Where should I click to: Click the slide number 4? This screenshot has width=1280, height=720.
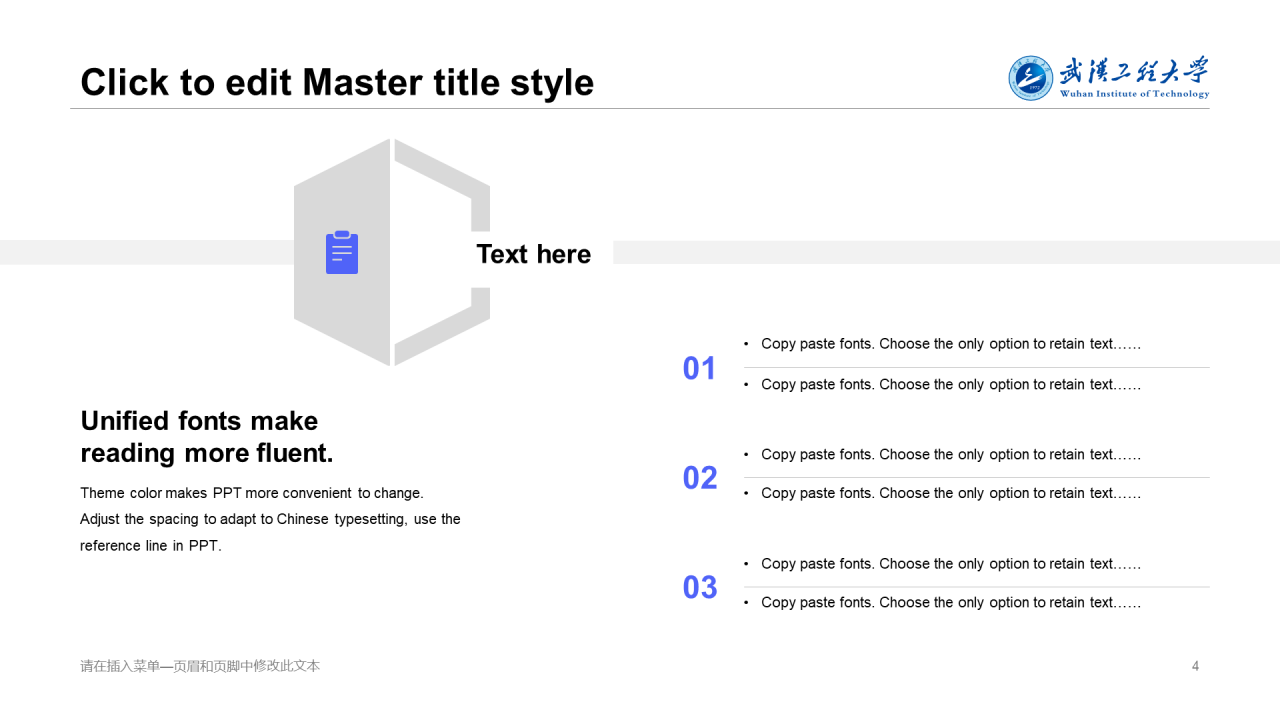pos(1195,666)
